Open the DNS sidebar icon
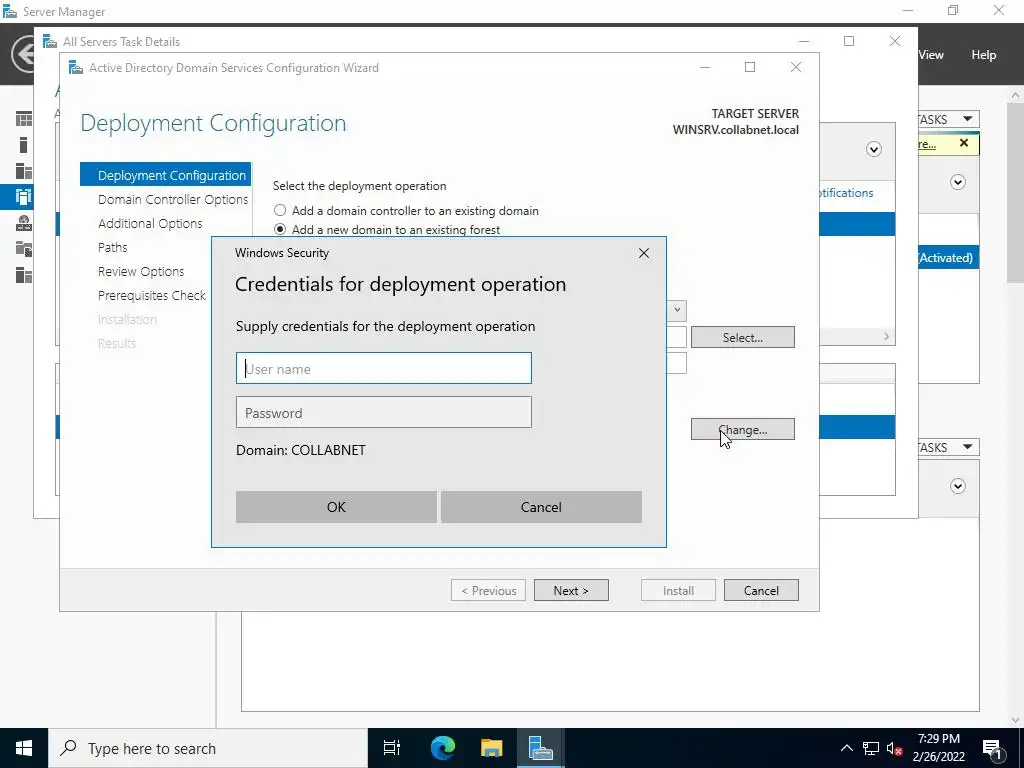The height and width of the screenshot is (768, 1024). pos(24,223)
